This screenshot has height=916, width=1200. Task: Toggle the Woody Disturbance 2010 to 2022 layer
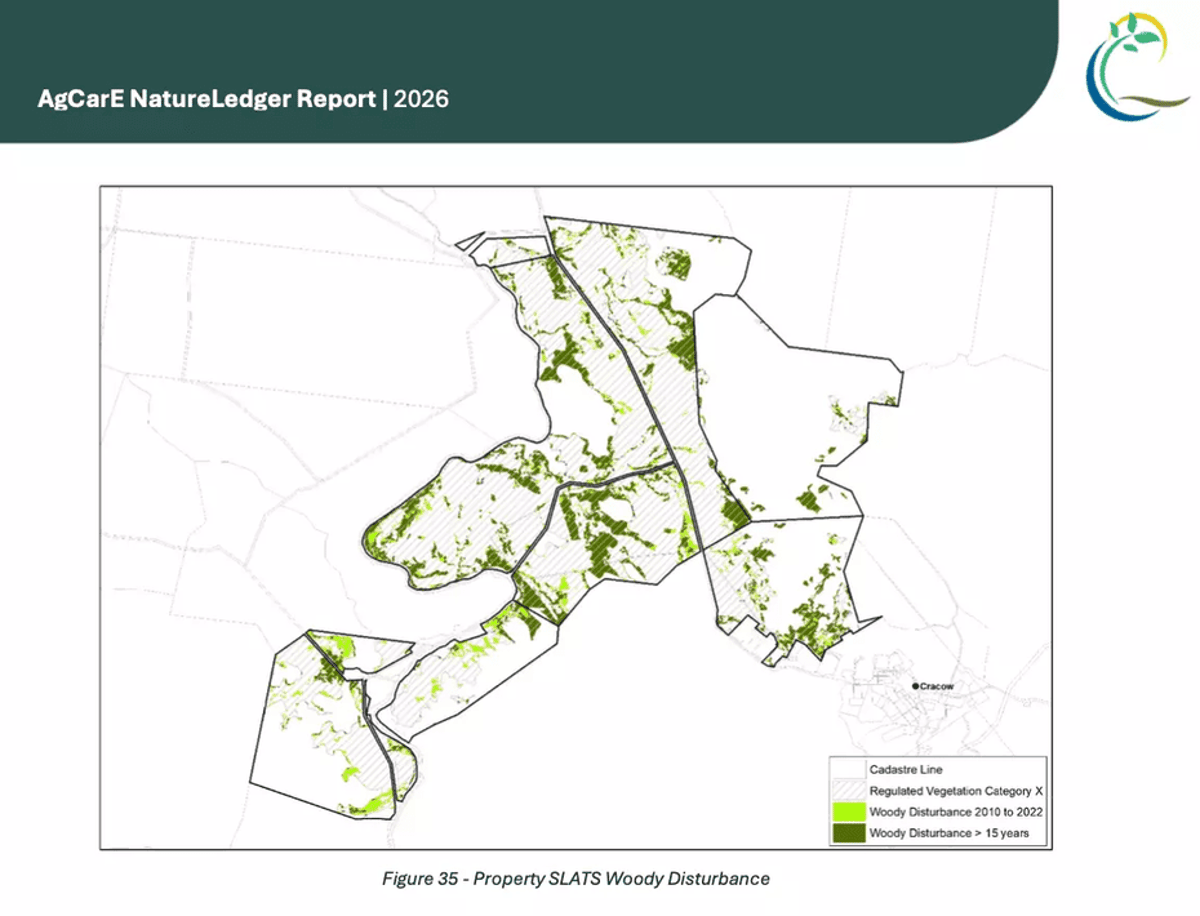click(955, 812)
